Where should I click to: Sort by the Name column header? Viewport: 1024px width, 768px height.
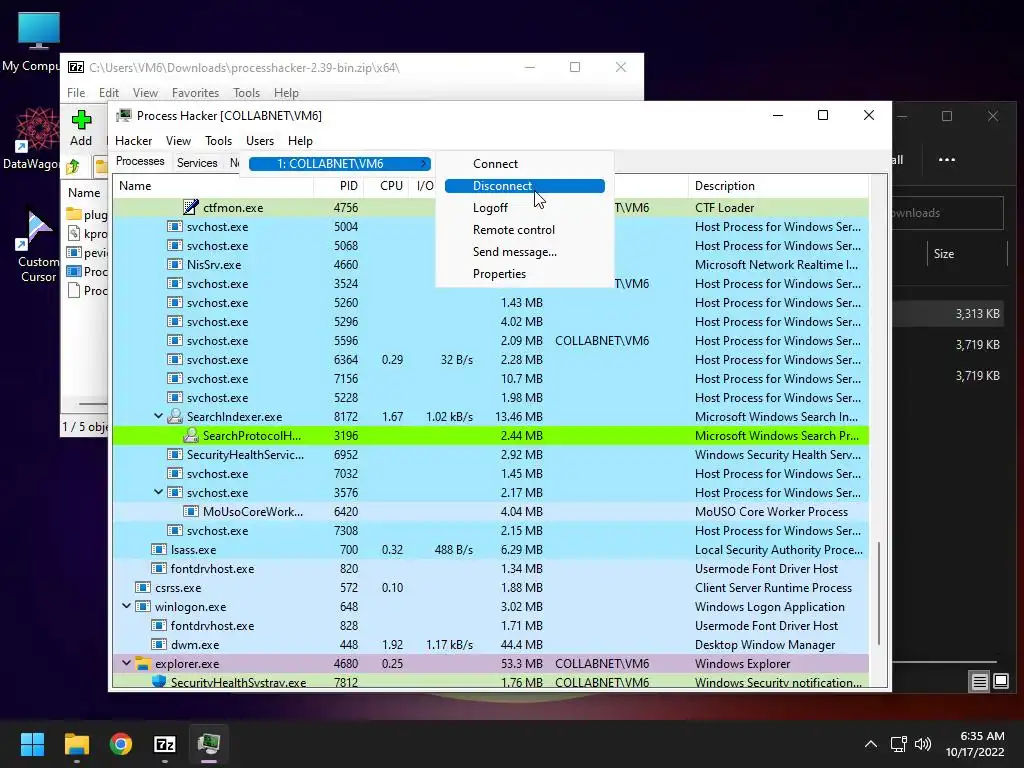tap(213, 186)
